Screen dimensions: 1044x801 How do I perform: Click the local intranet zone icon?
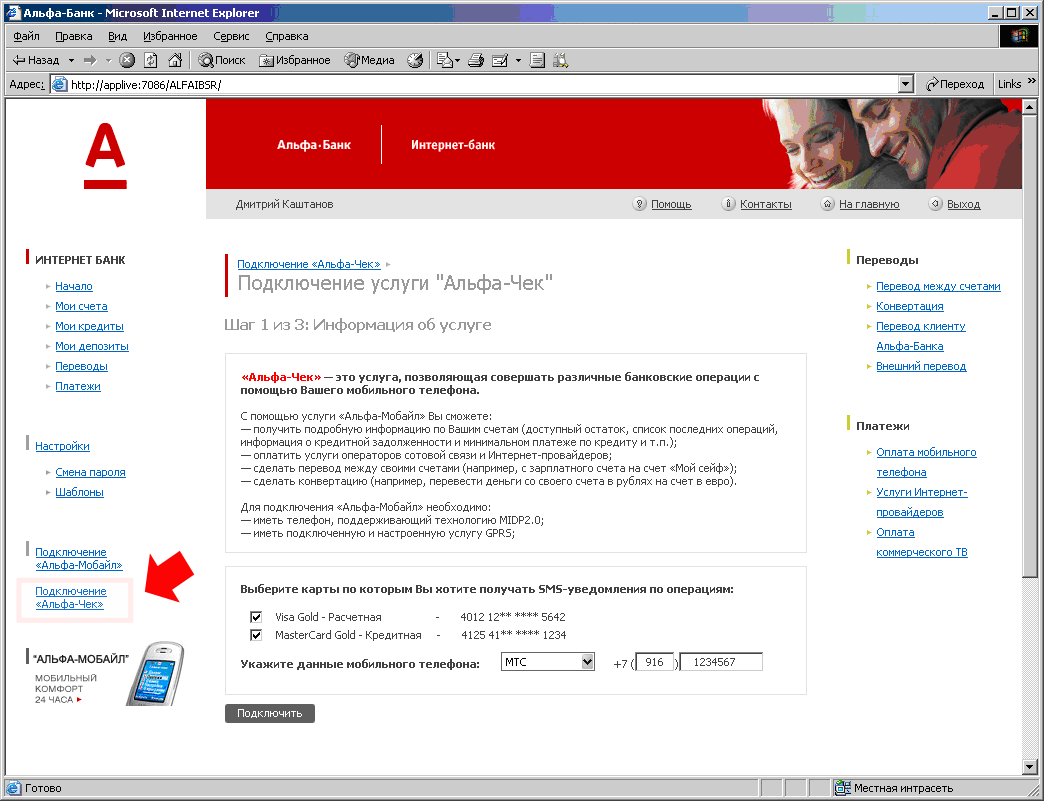(x=842, y=788)
